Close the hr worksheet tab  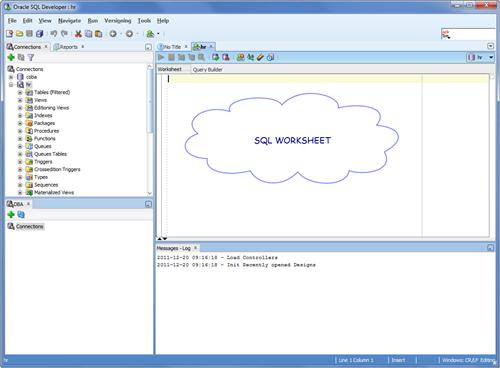click(211, 46)
